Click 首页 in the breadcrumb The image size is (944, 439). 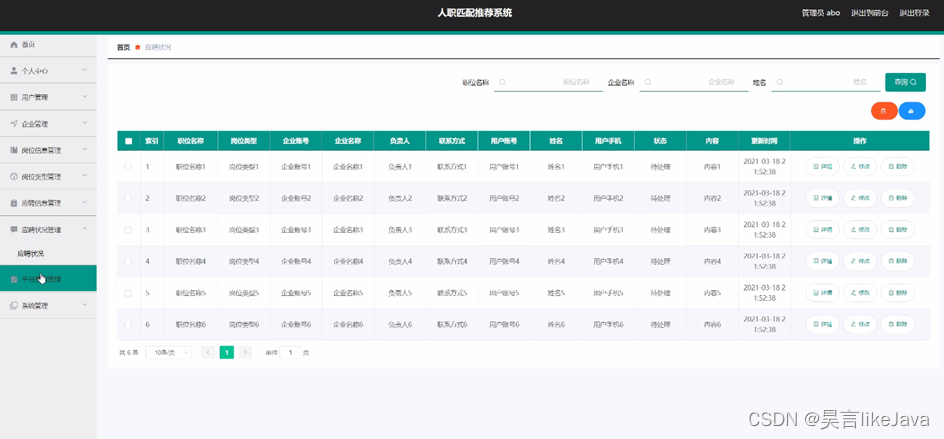[123, 47]
